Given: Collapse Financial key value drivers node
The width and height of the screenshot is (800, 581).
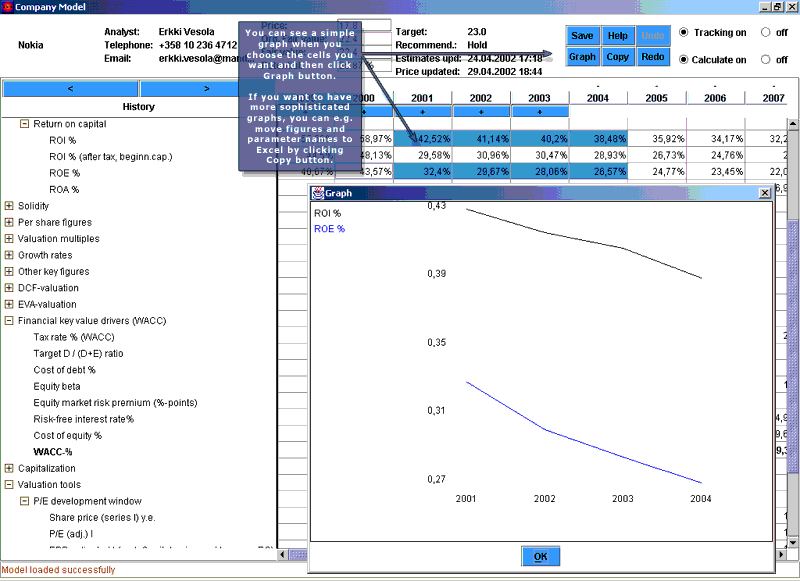Looking at the screenshot, I should pyautogui.click(x=9, y=320).
